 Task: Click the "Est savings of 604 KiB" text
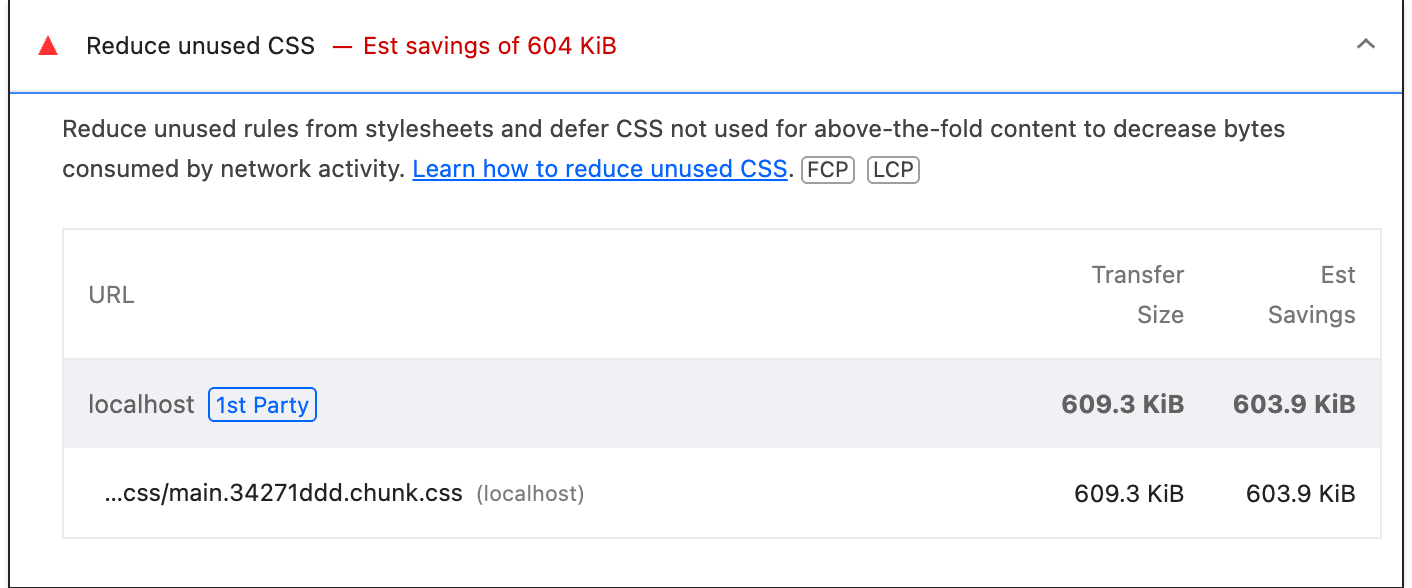(x=489, y=46)
